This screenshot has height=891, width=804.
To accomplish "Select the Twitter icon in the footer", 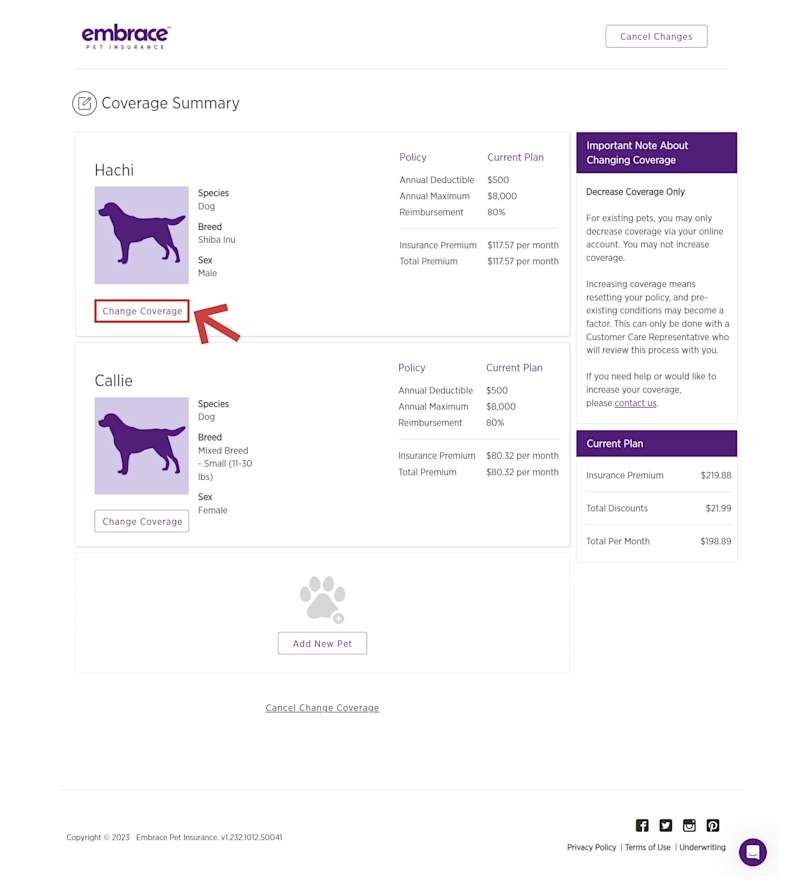I will pyautogui.click(x=666, y=825).
